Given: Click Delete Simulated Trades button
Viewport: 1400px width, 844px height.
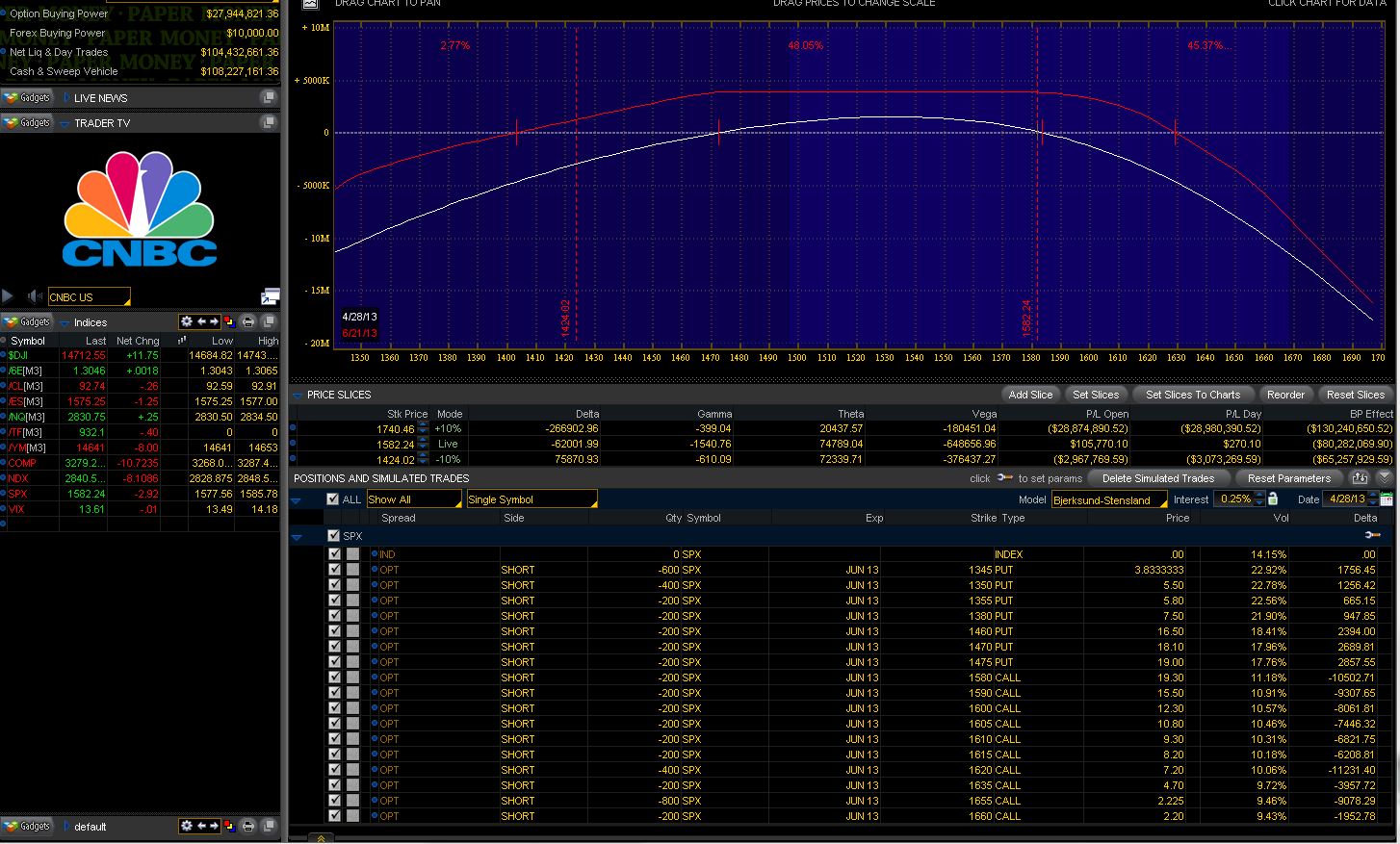Looking at the screenshot, I should tap(1158, 478).
